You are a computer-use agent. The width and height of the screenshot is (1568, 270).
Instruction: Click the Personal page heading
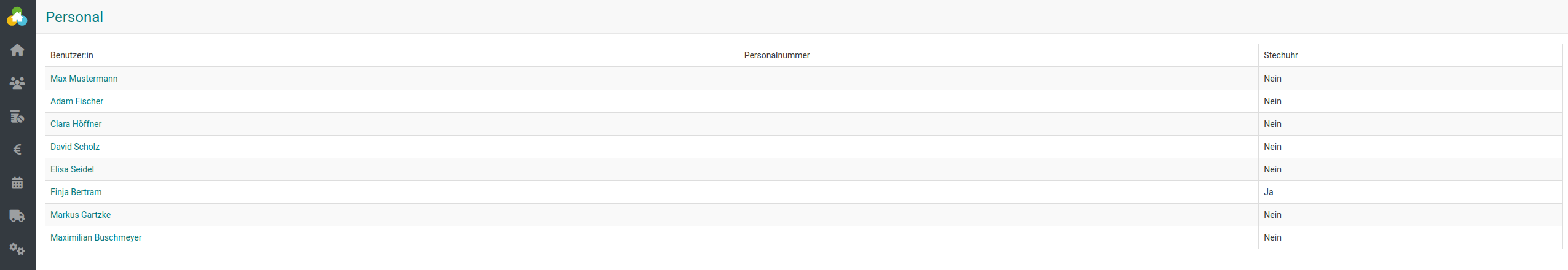pos(74,17)
